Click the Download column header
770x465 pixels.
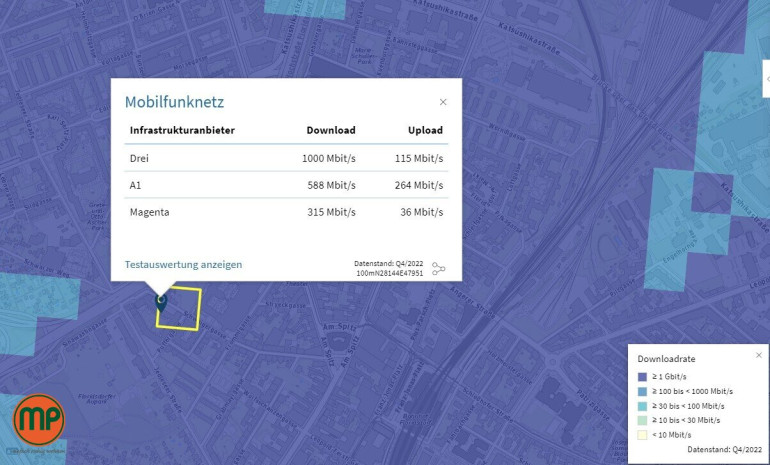pos(330,130)
